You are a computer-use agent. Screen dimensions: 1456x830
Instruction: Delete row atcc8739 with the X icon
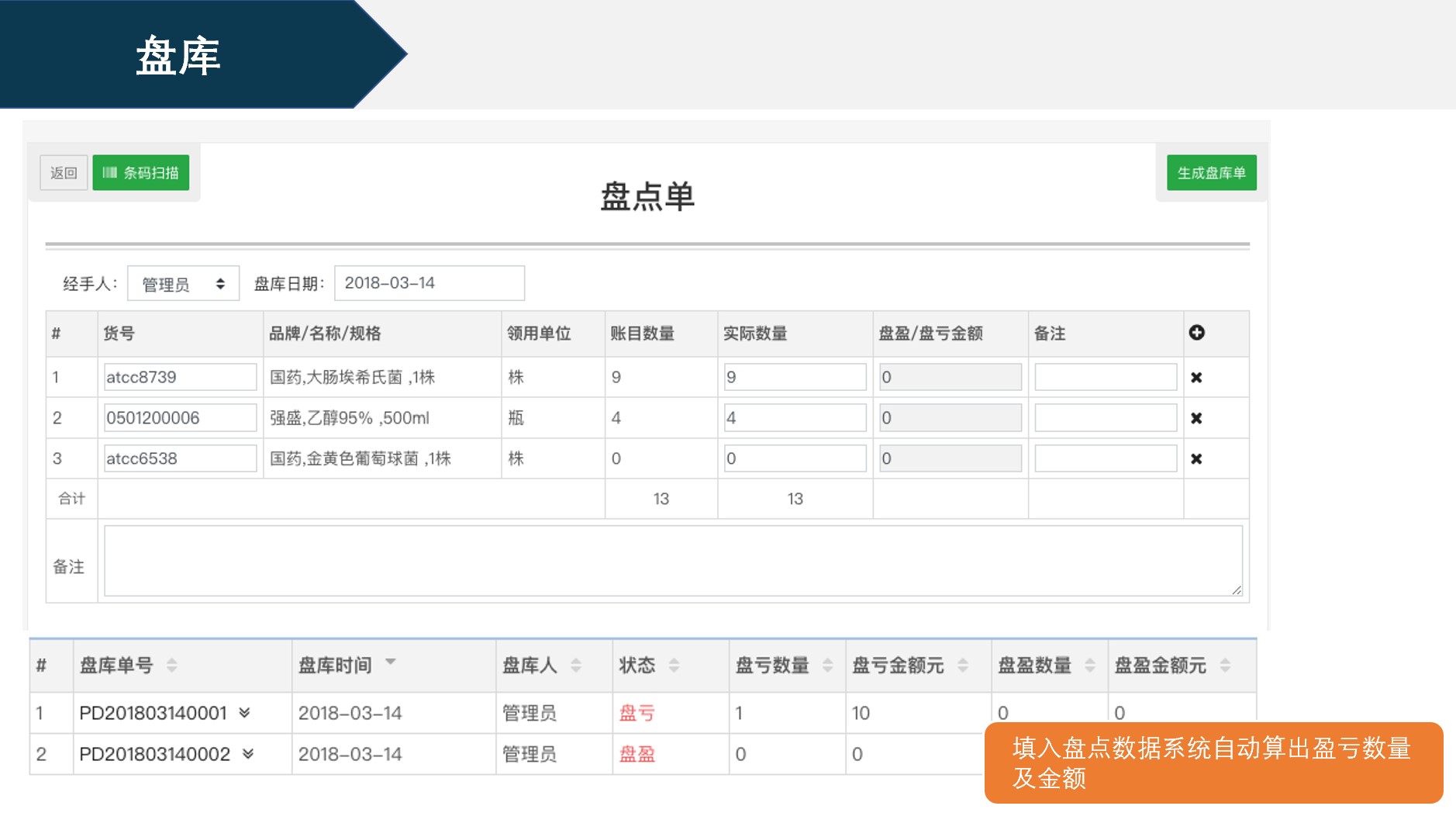click(1196, 378)
